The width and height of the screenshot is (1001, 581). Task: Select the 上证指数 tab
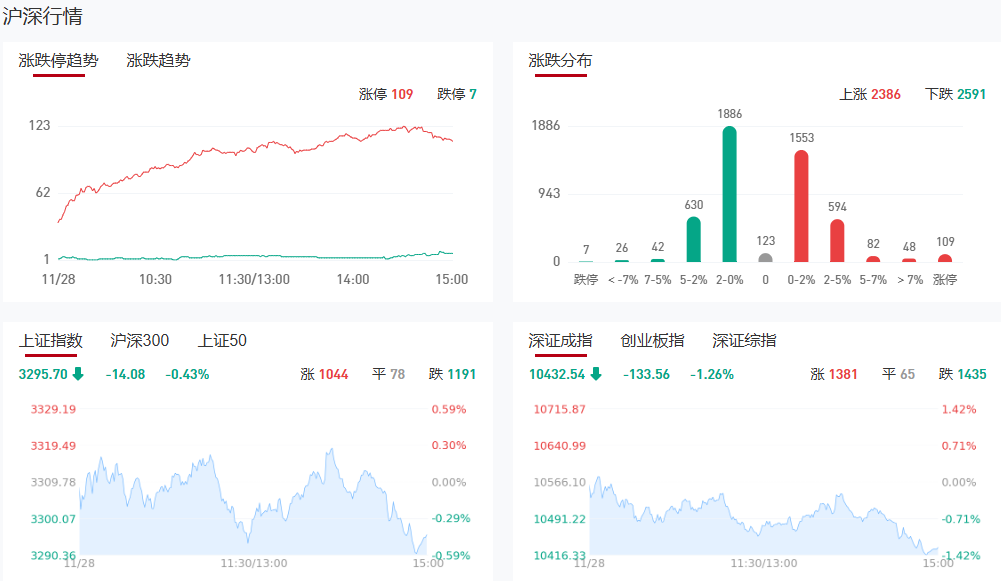tap(50, 341)
